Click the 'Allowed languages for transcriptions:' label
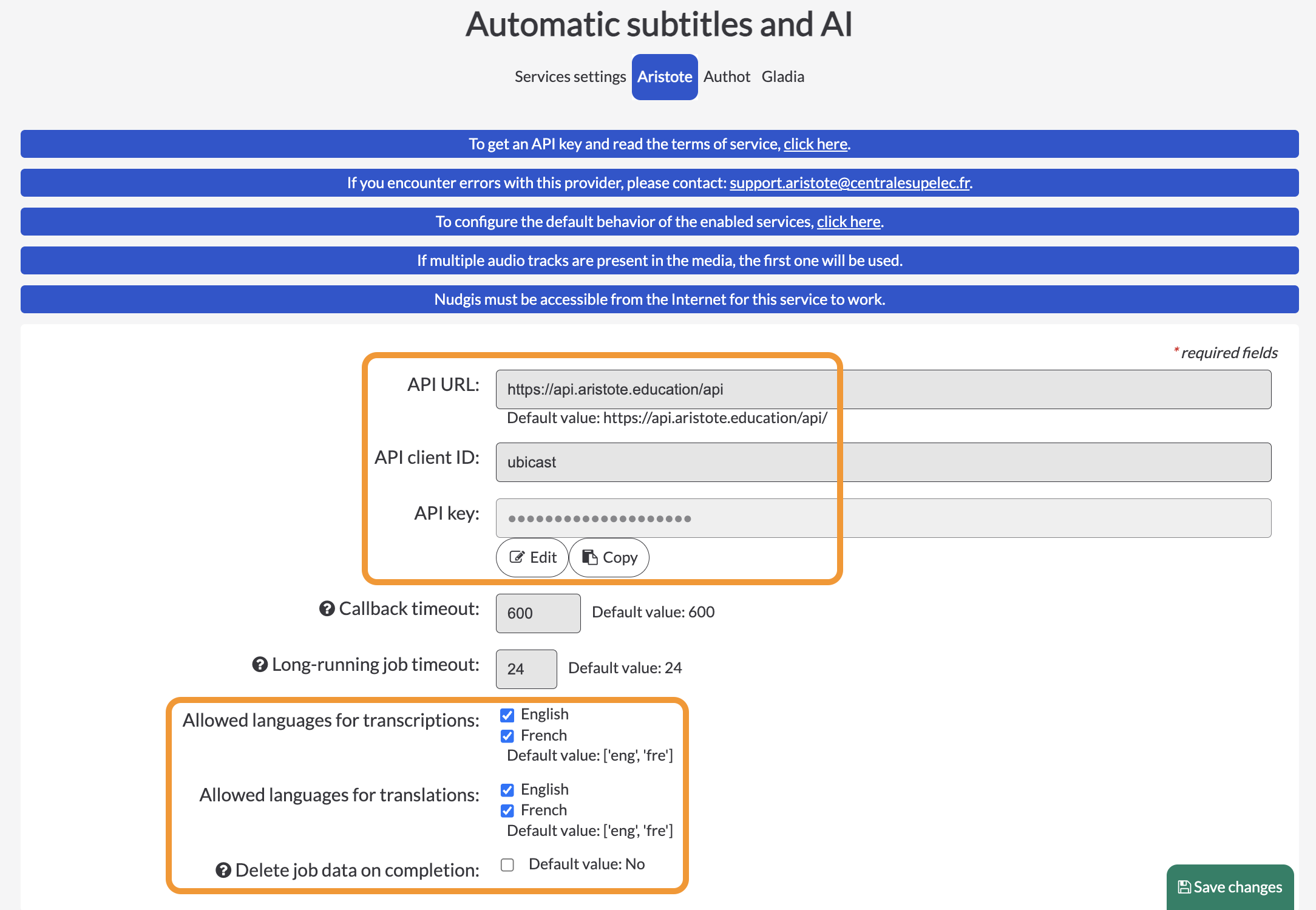Screen dimensions: 1316x910 pyautogui.click(x=331, y=720)
